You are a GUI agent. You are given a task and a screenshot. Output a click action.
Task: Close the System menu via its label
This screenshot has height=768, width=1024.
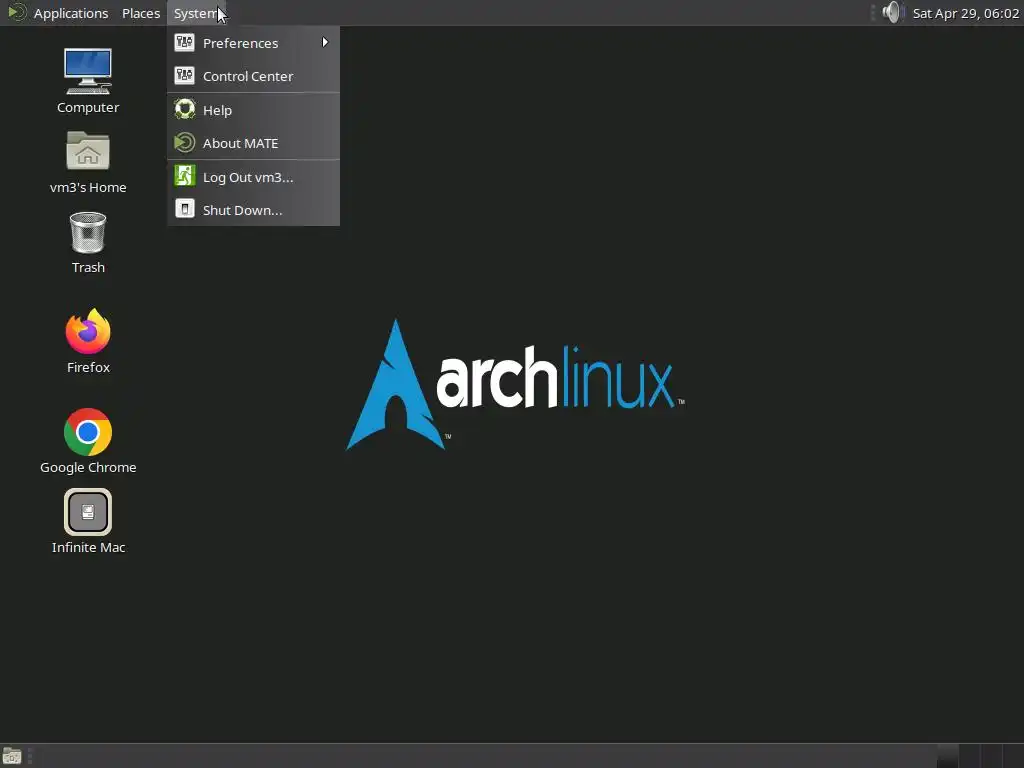(x=197, y=13)
